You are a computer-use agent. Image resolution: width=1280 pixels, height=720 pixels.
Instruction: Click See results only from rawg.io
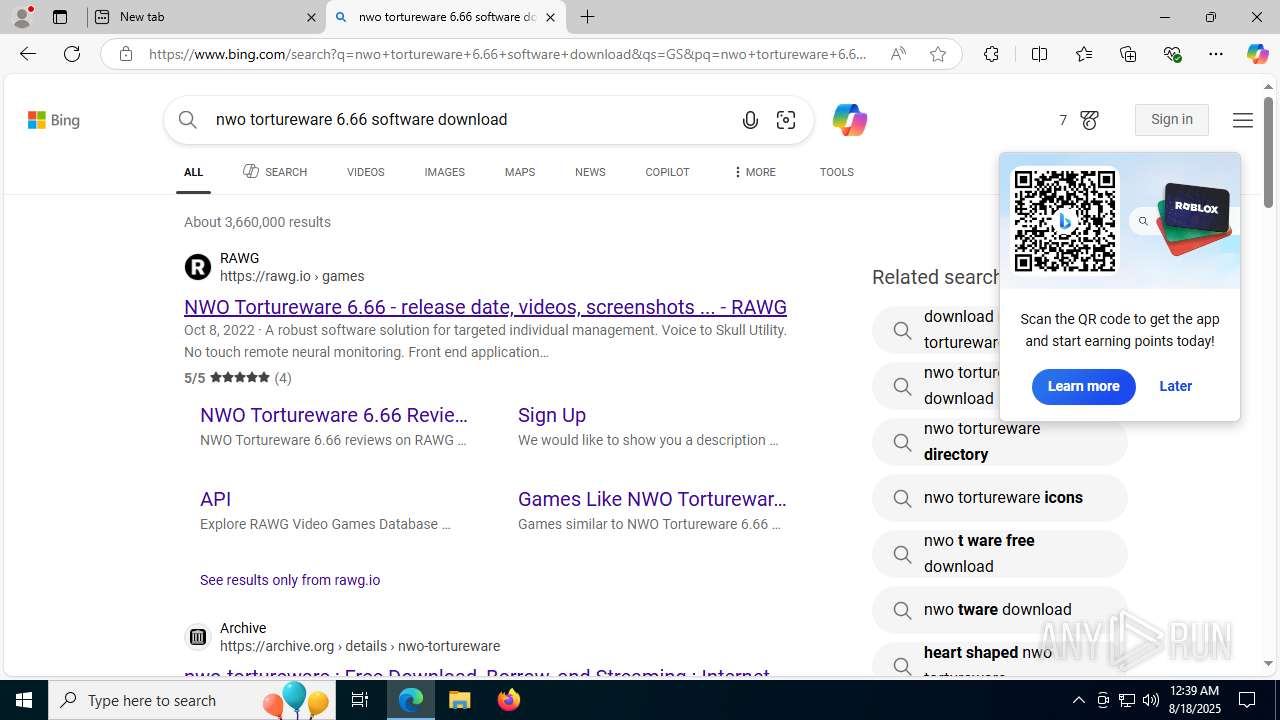point(290,580)
